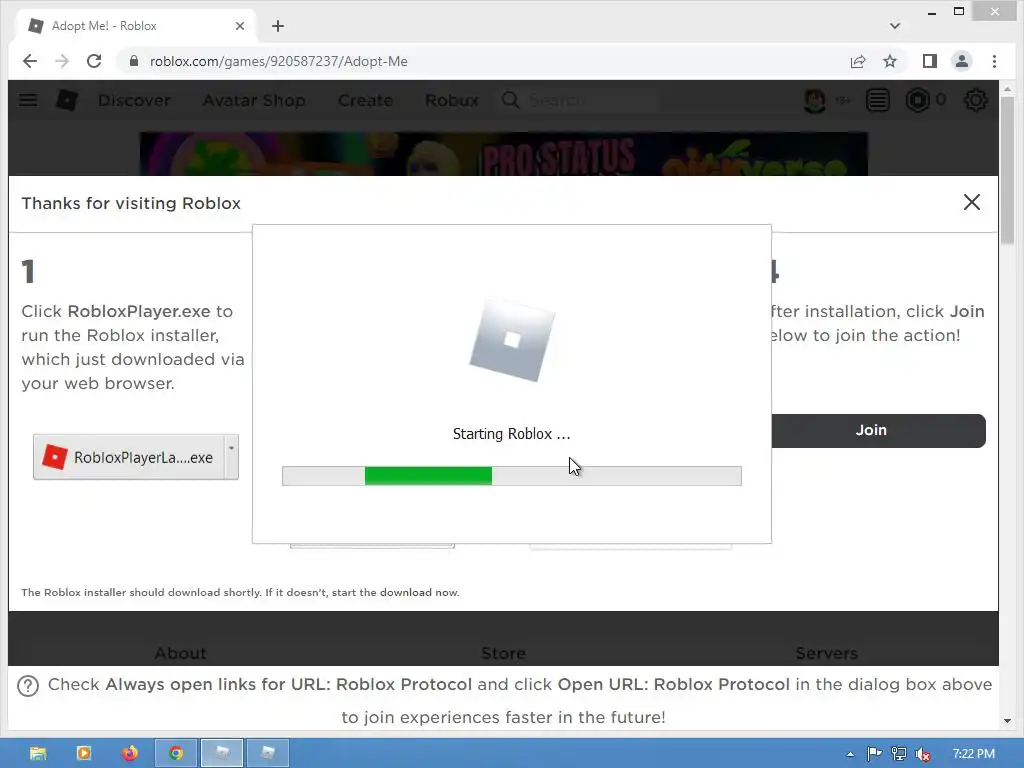
Task: Go to the Robux menu item
Action: 452,101
